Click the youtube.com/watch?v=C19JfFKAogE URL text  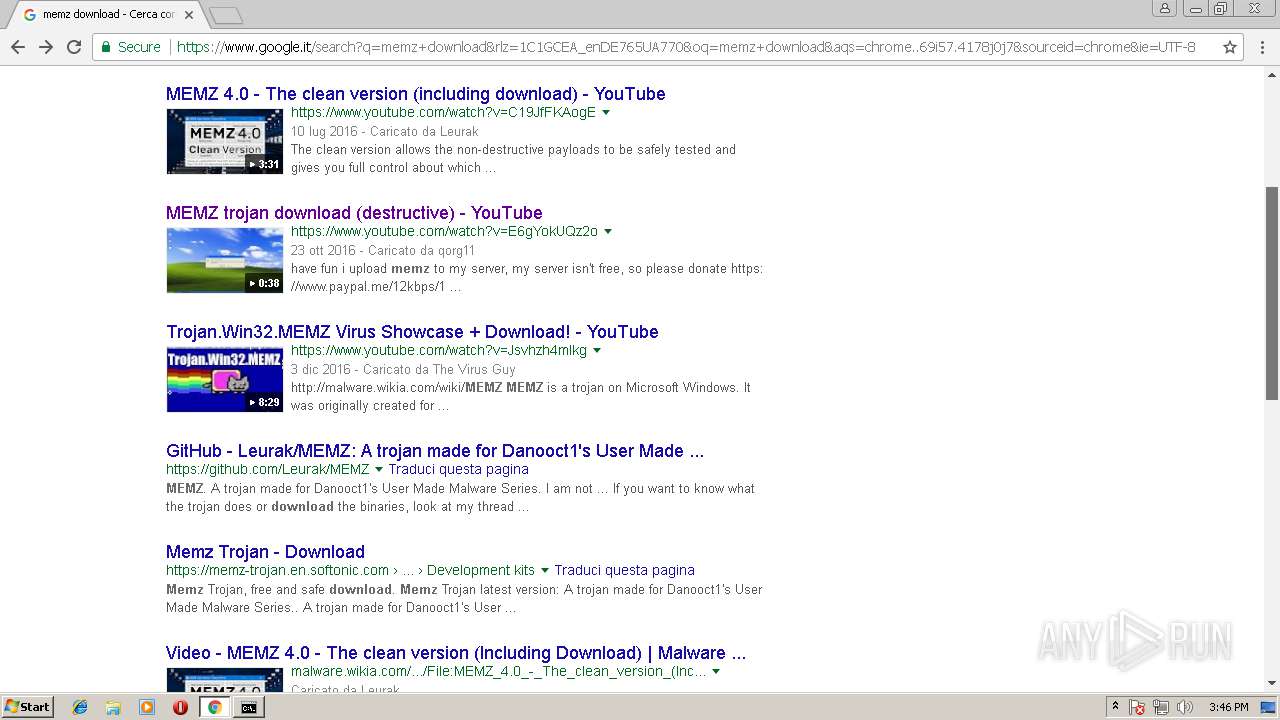443,113
